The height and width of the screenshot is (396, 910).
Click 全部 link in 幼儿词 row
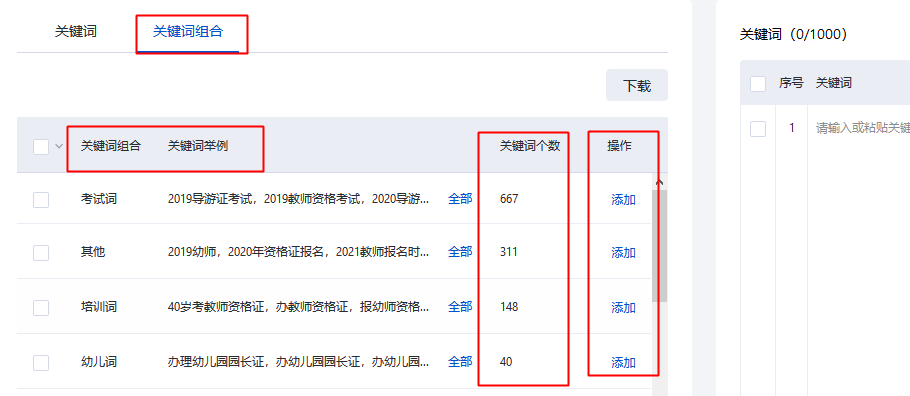460,362
